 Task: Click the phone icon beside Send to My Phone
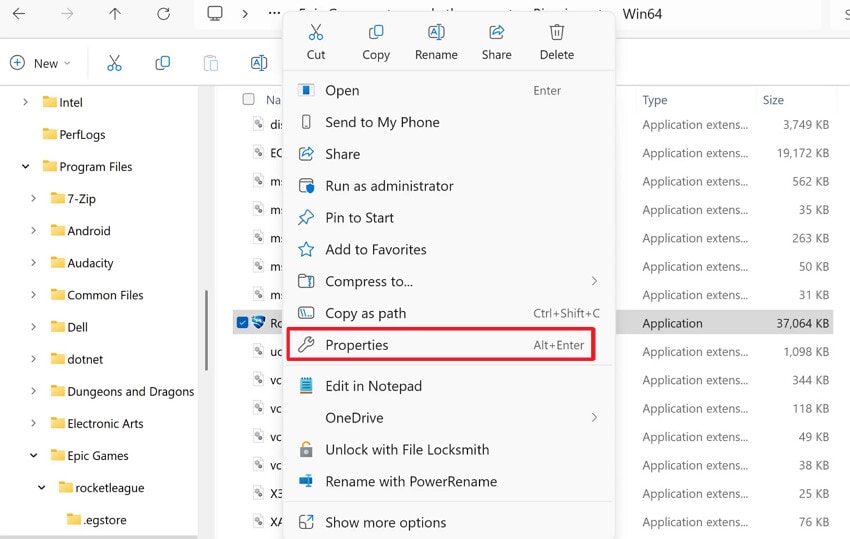pos(306,122)
